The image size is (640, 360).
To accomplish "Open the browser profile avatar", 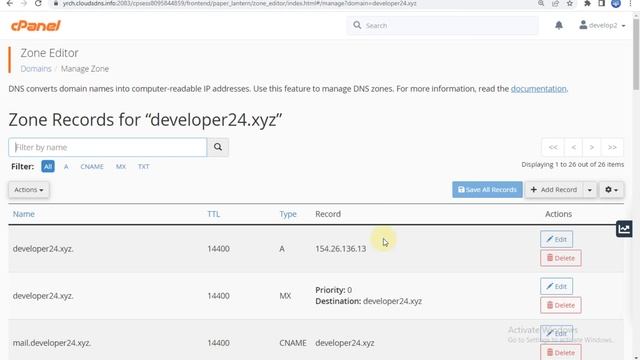I will point(616,3).
